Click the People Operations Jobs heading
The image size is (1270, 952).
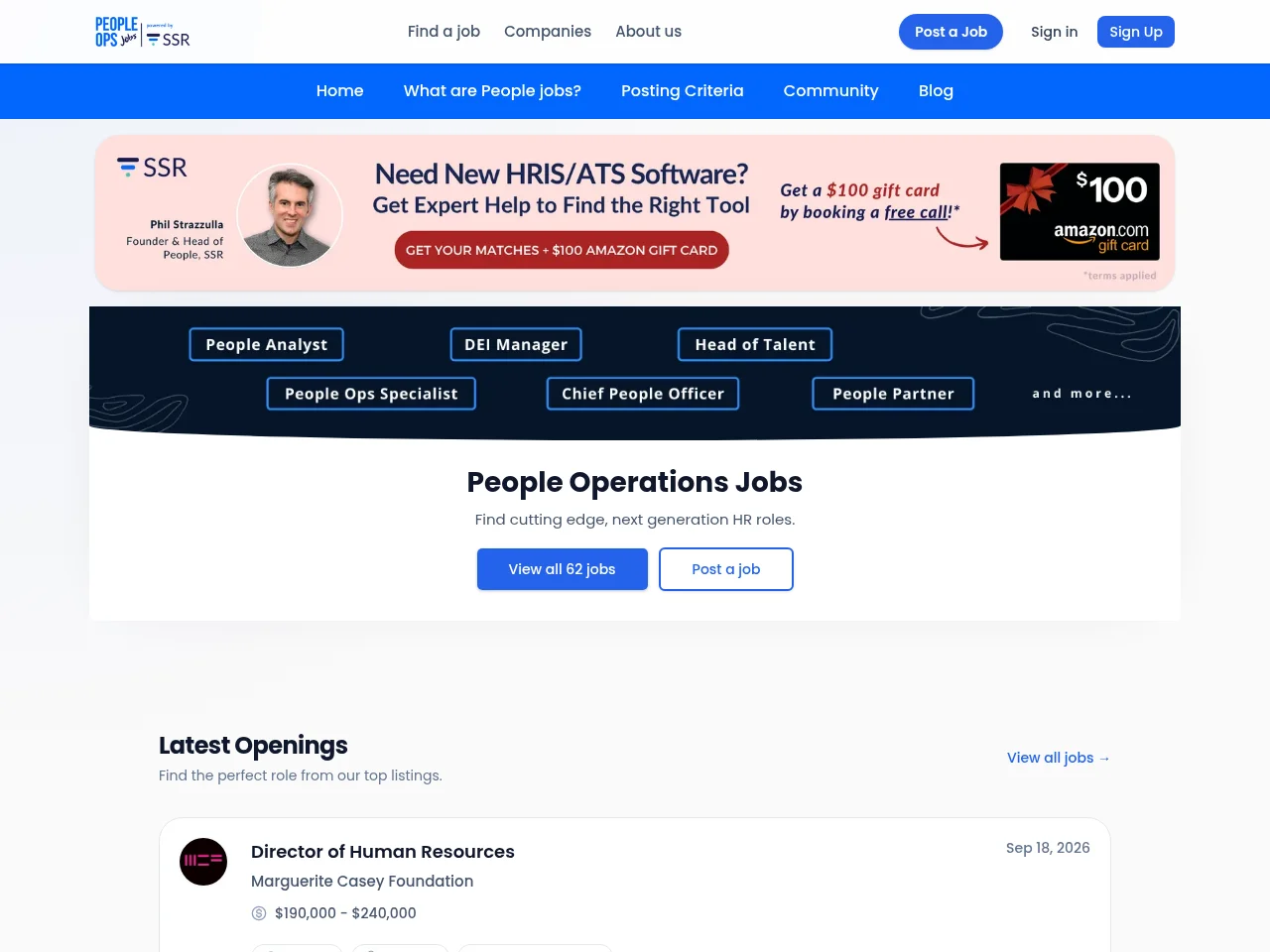[x=635, y=482]
